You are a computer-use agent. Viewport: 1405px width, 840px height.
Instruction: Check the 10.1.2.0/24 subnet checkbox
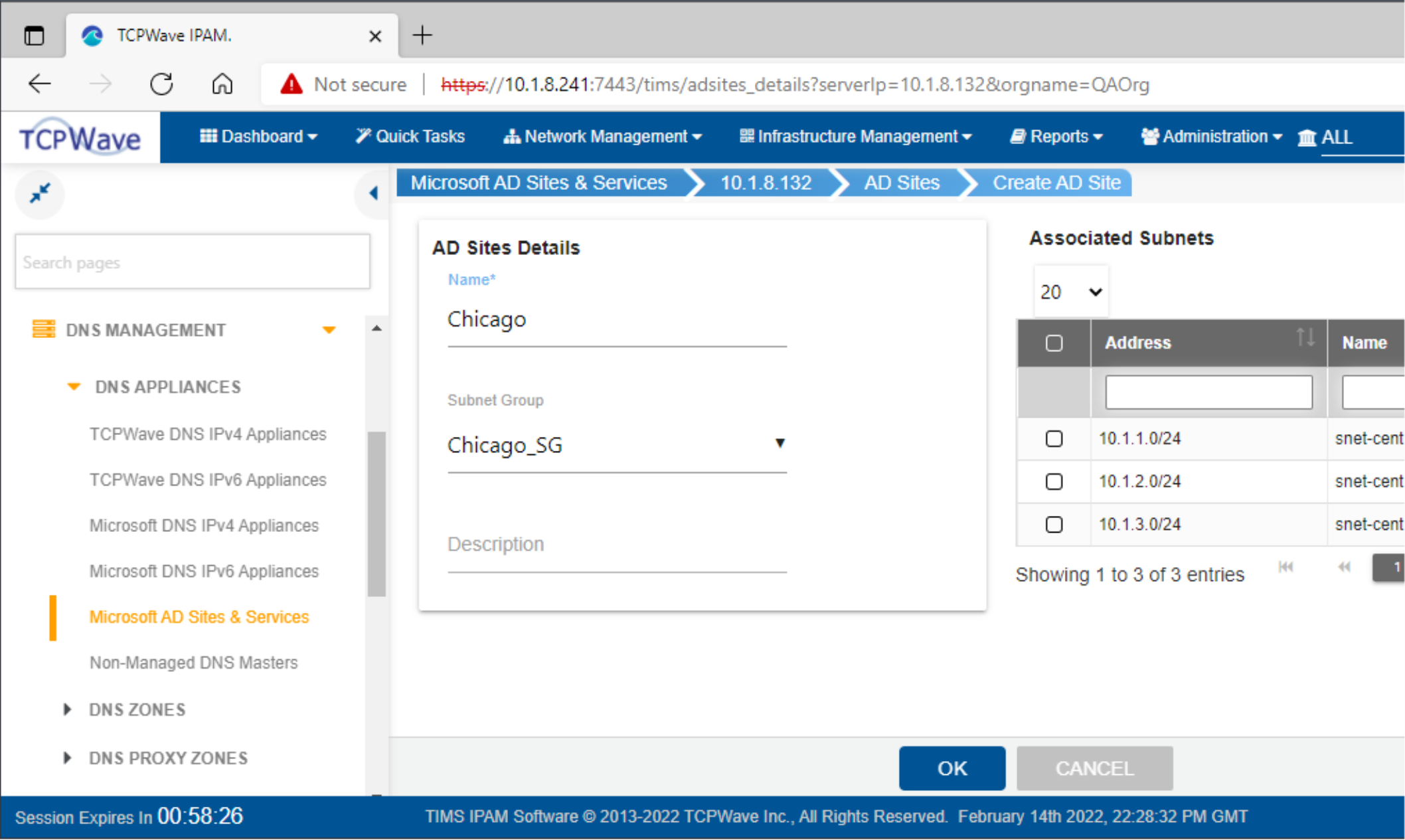click(x=1054, y=481)
